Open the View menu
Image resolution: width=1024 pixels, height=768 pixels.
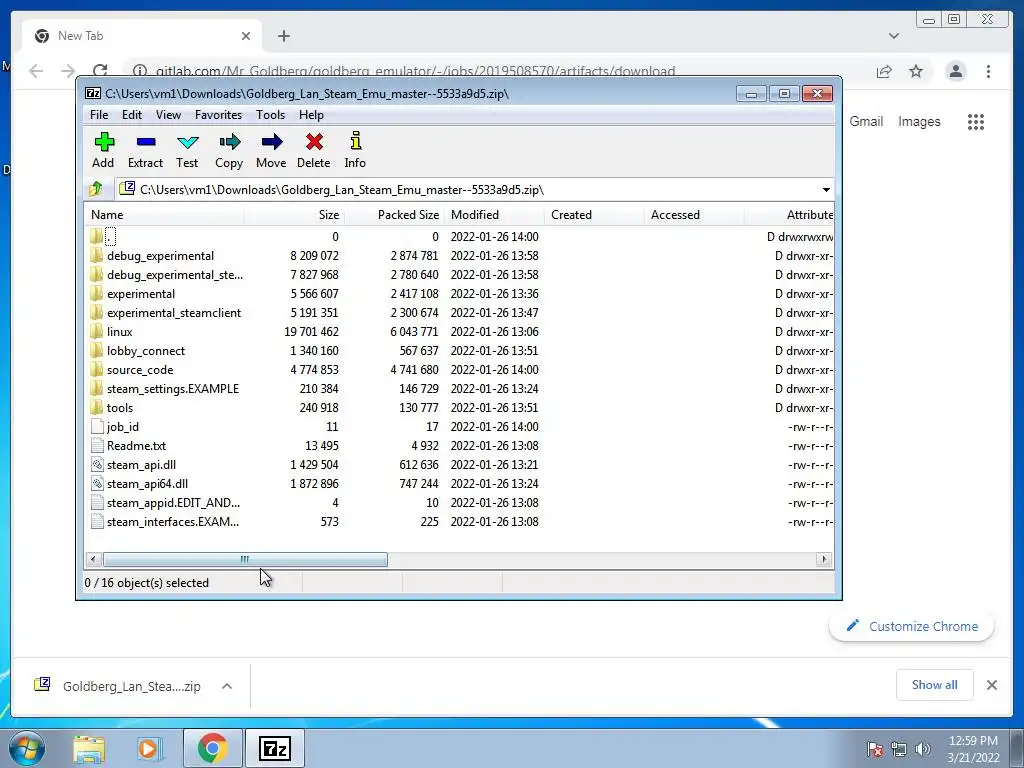[168, 115]
